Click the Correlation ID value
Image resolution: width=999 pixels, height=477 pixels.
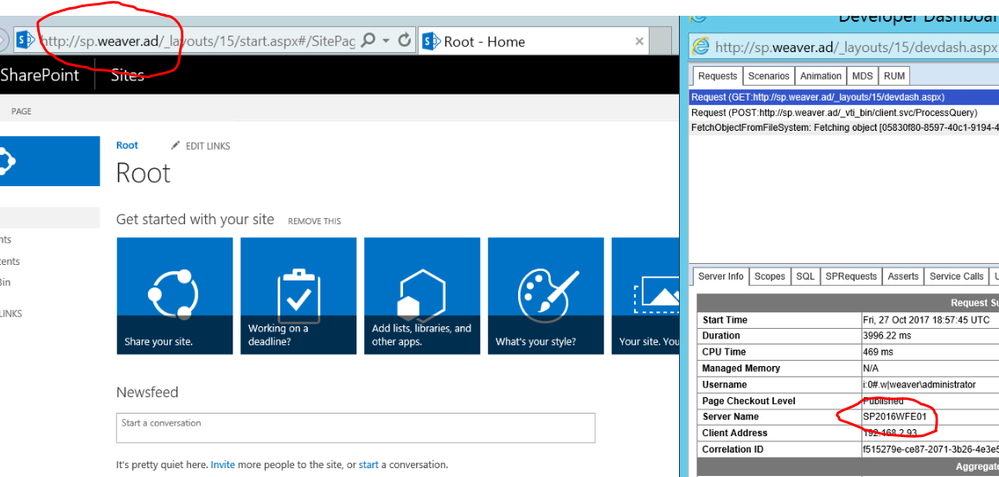[930, 450]
